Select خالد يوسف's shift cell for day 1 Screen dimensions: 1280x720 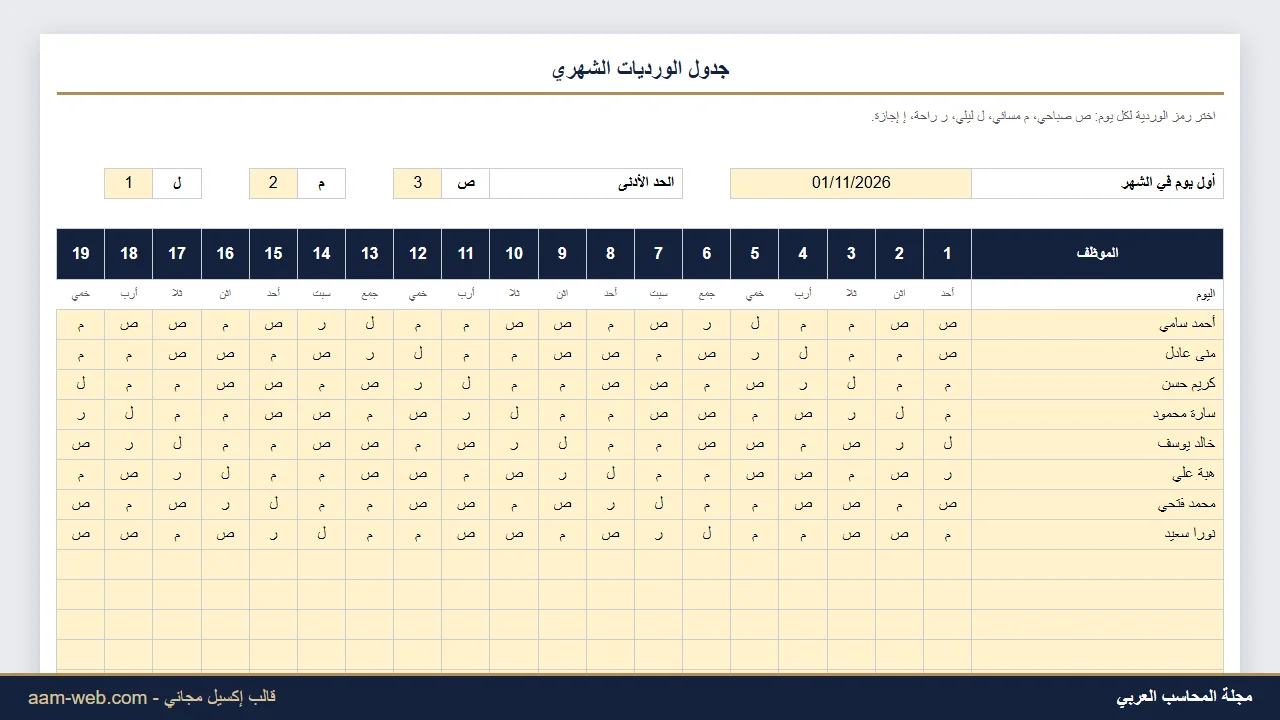click(x=947, y=444)
